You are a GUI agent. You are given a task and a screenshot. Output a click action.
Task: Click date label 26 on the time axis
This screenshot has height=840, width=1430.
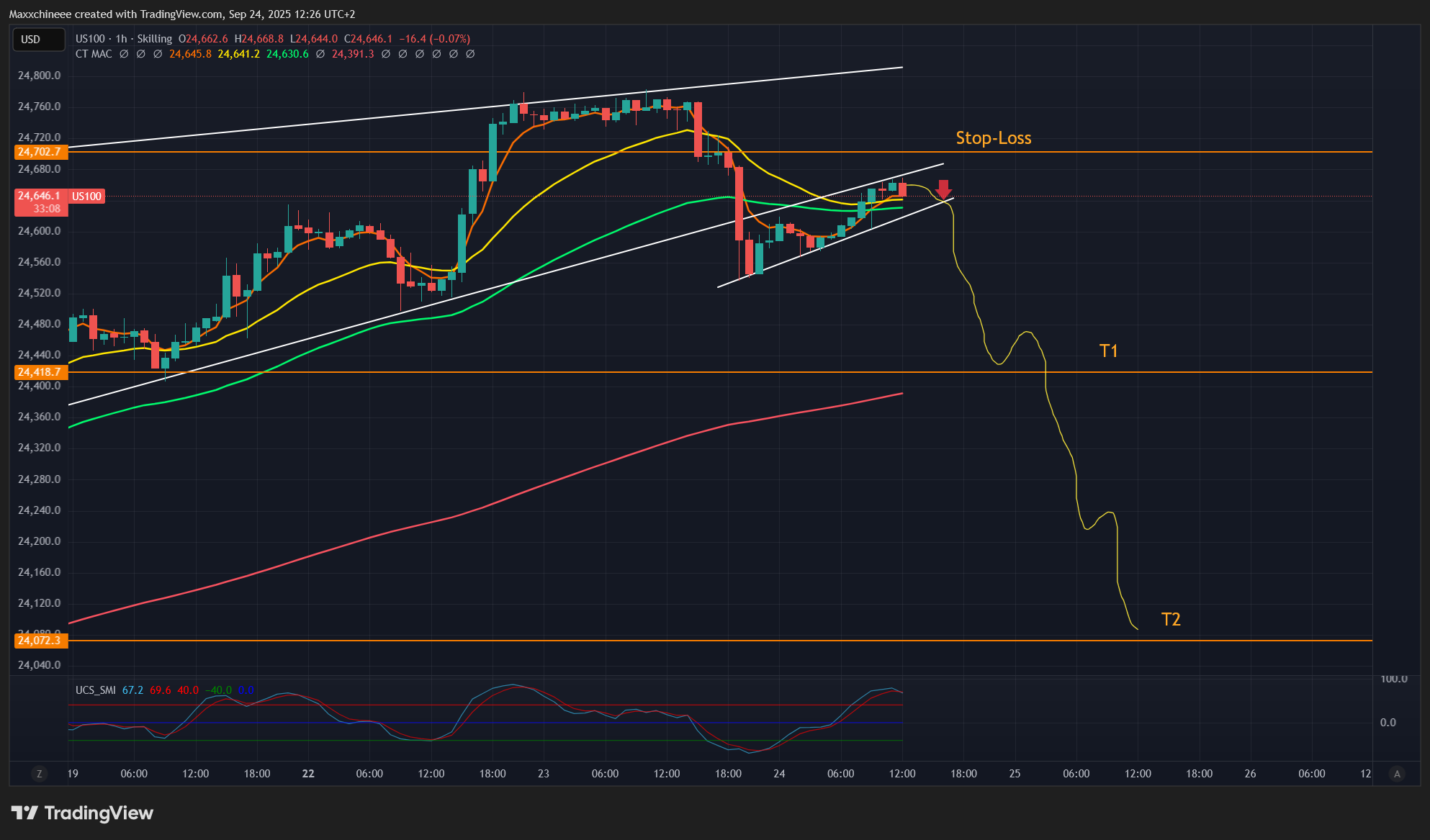click(1250, 774)
